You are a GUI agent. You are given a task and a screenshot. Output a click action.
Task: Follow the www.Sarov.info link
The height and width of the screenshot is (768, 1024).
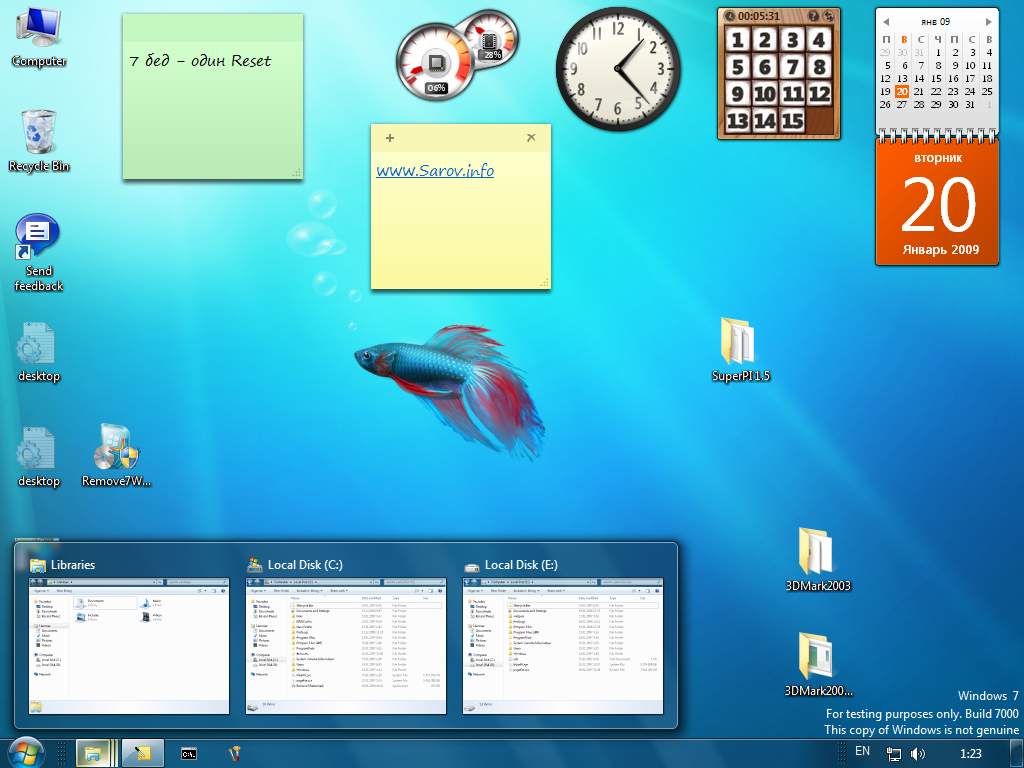coord(435,171)
